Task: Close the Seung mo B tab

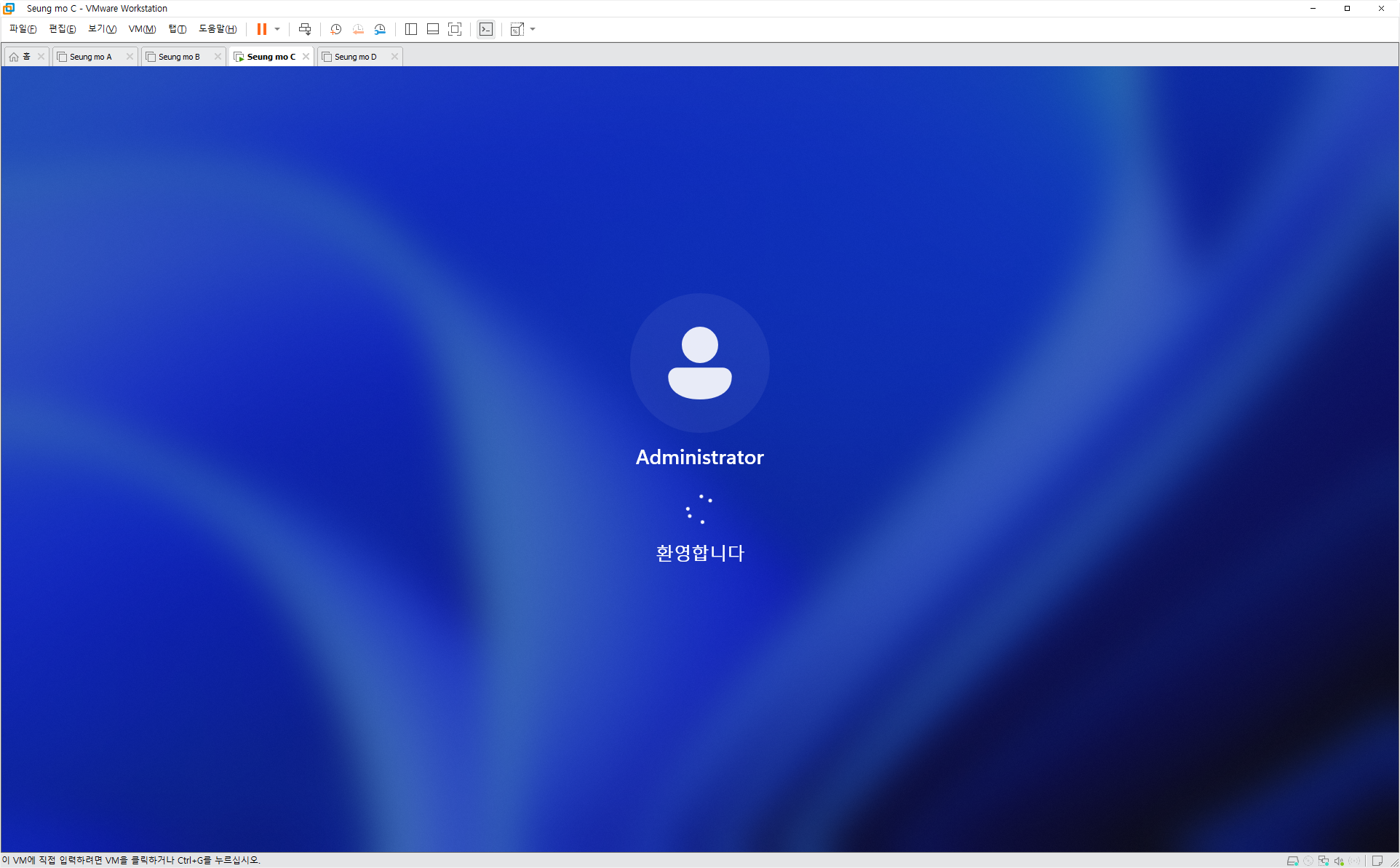Action: click(x=218, y=57)
